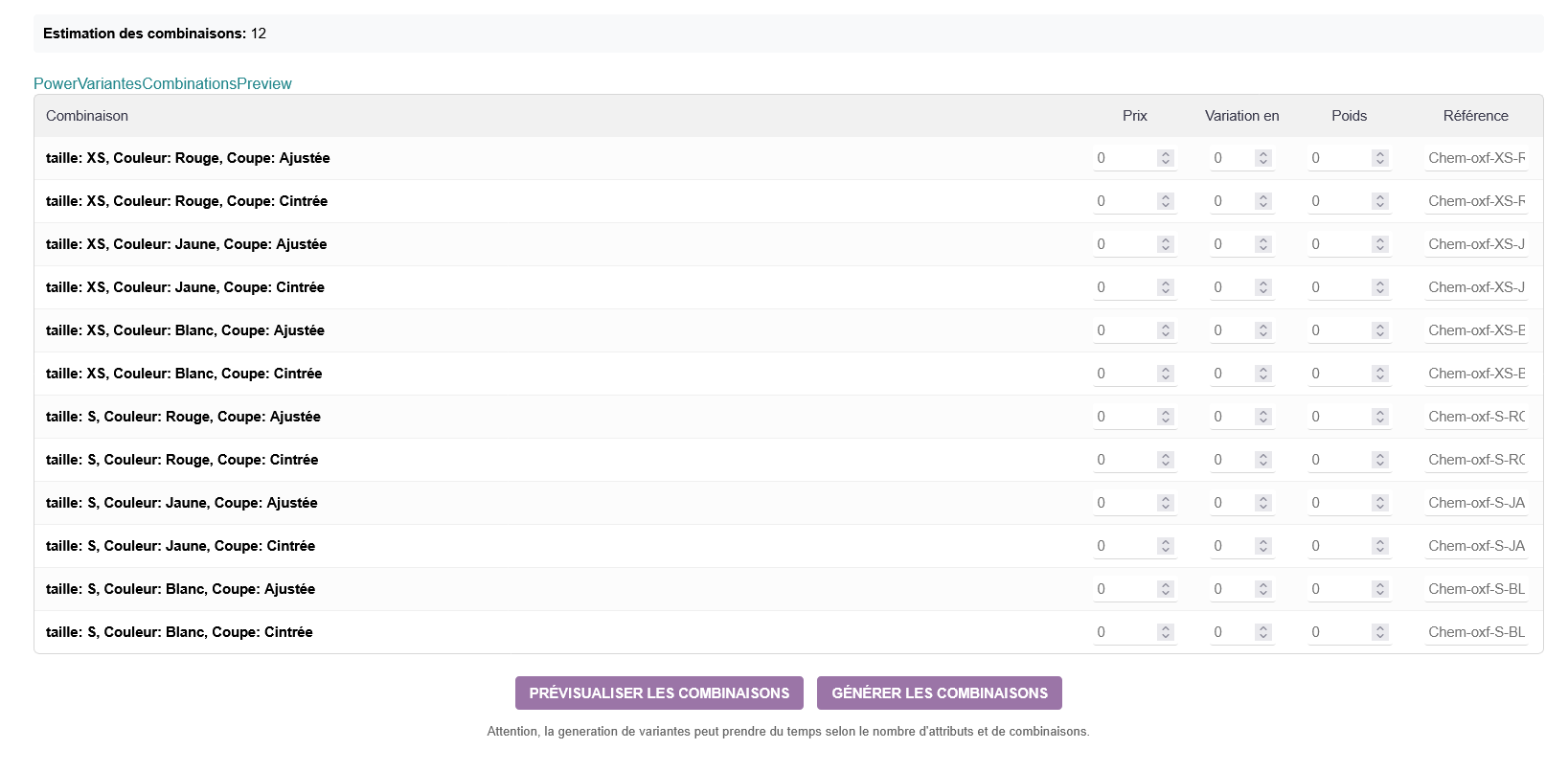Open the PowerVariantesCombinationsPreview link
Image resolution: width=1568 pixels, height=772 pixels.
pyautogui.click(x=163, y=83)
